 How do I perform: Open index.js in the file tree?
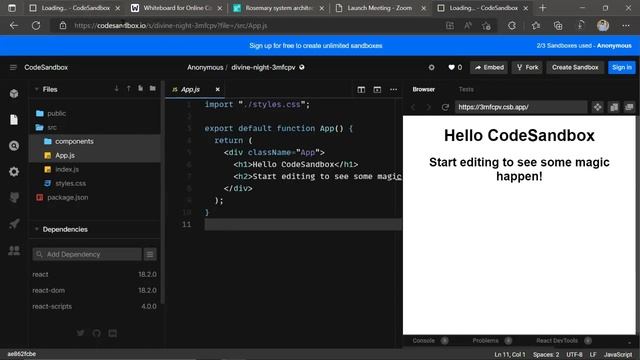point(67,169)
